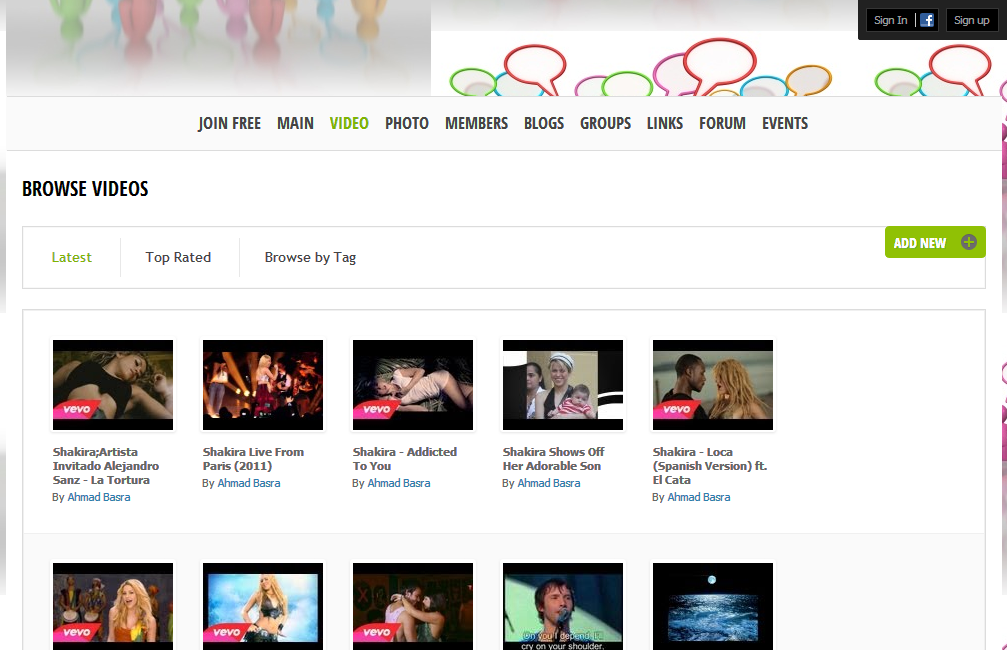The height and width of the screenshot is (650, 1007).
Task: Open the JOIN FREE menu item
Action: [x=229, y=123]
